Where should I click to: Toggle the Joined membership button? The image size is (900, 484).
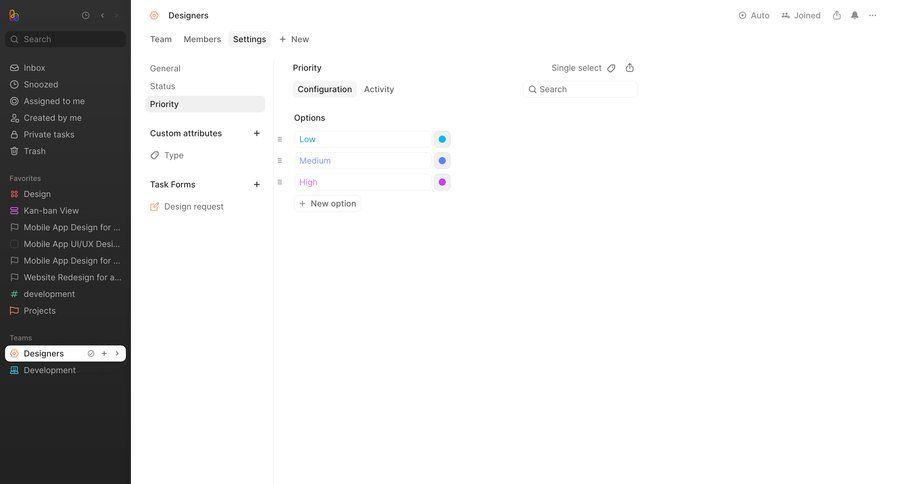coord(801,15)
